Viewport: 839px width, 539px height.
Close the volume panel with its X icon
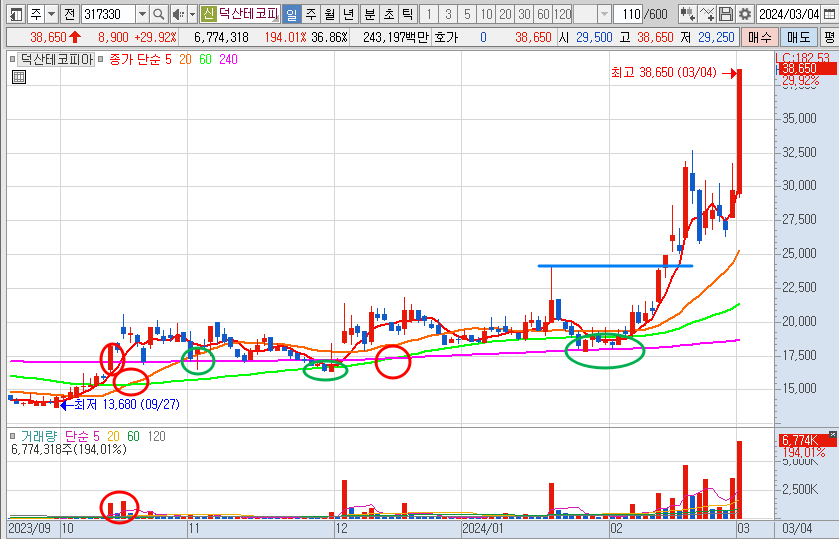pos(833,435)
